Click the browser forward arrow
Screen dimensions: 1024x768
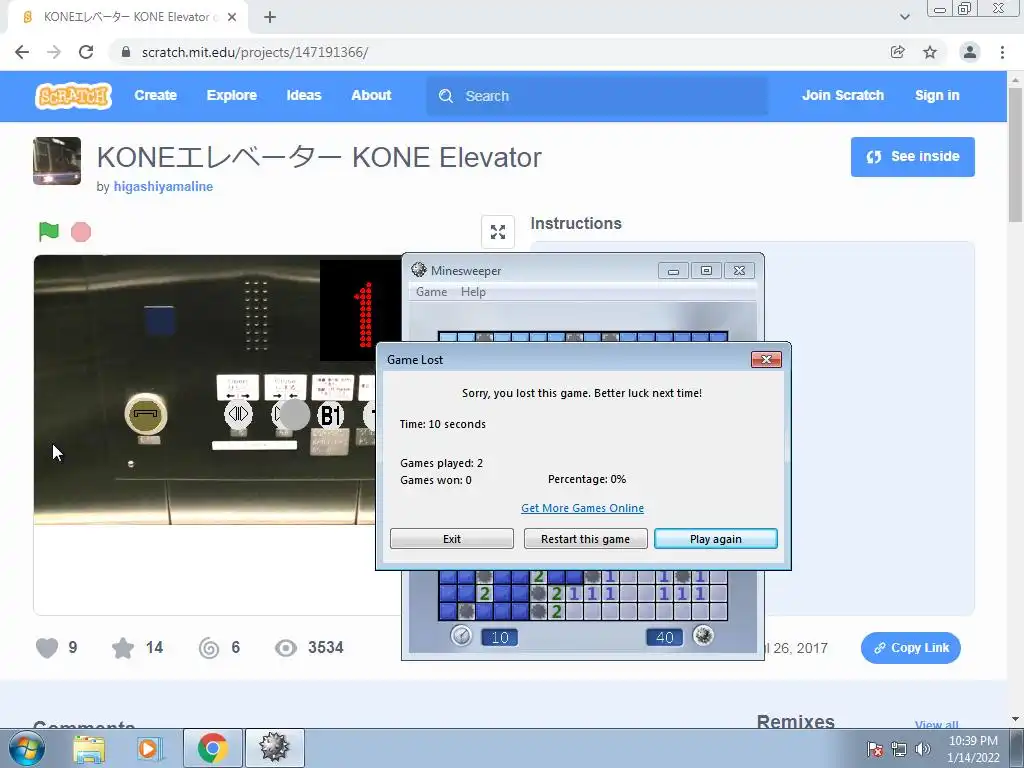pos(54,52)
